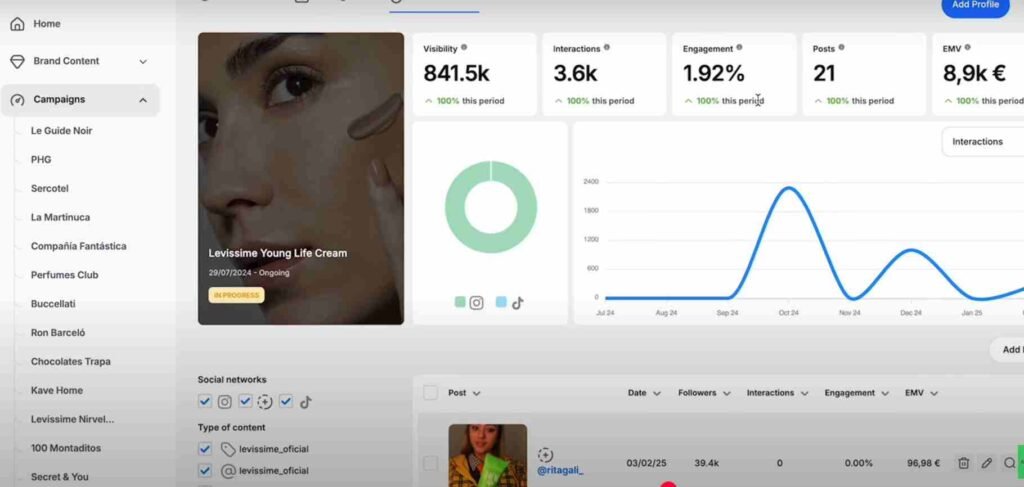Click the Instagram legend icon under donut chart

(x=477, y=303)
